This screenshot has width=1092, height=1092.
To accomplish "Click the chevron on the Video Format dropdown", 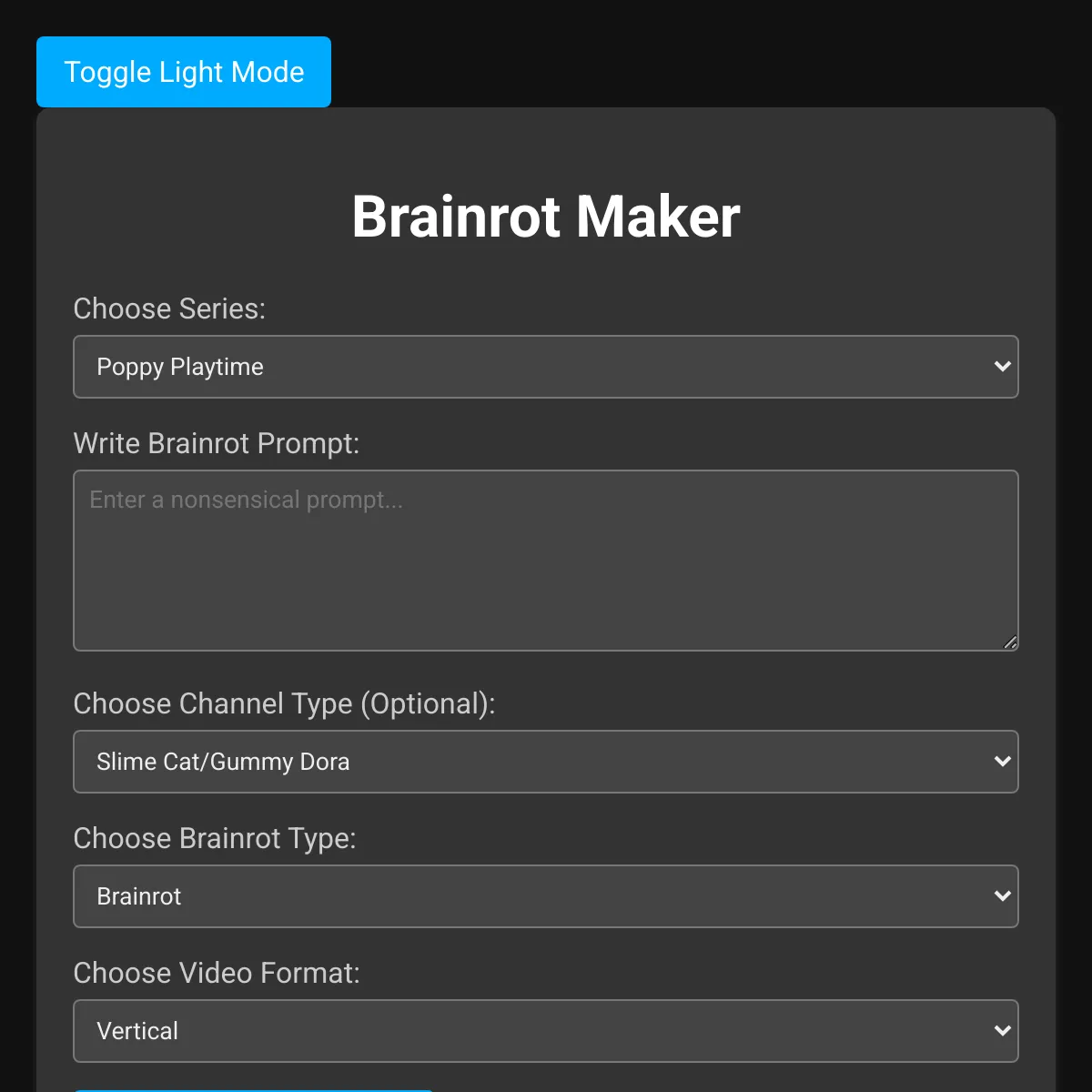I will (x=1003, y=1031).
